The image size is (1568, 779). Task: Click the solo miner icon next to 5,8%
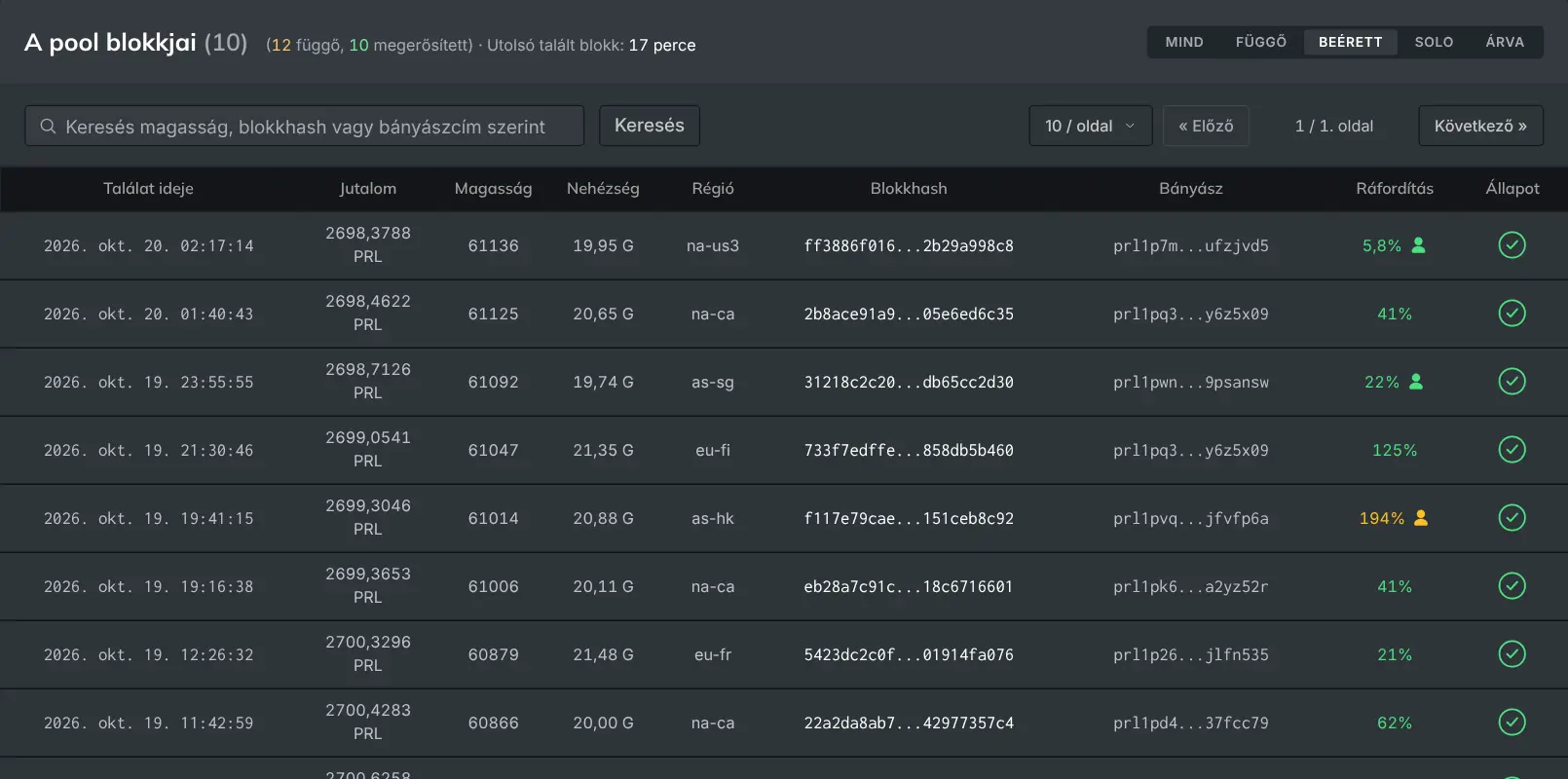(1418, 245)
